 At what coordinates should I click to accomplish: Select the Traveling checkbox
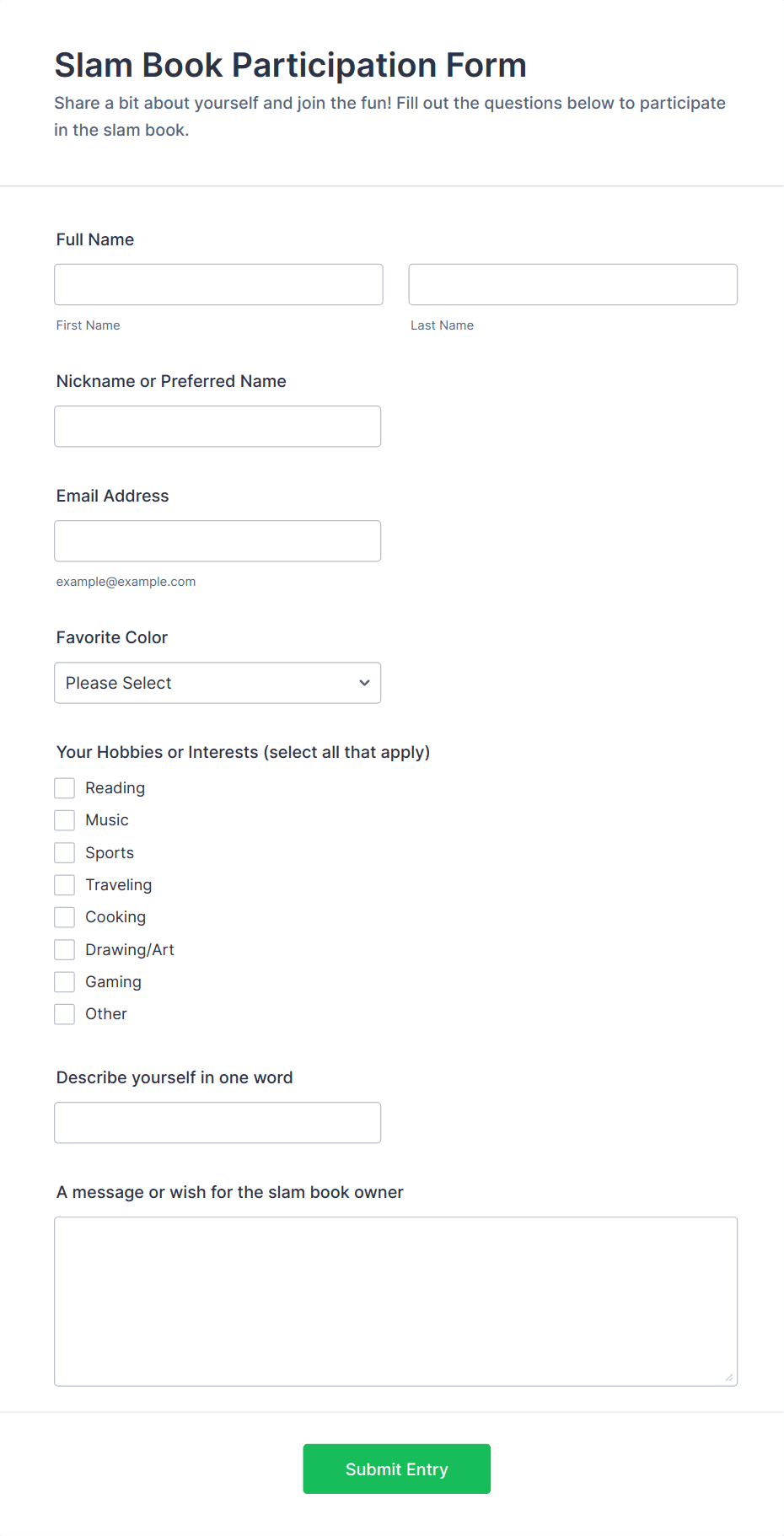pyautogui.click(x=65, y=885)
